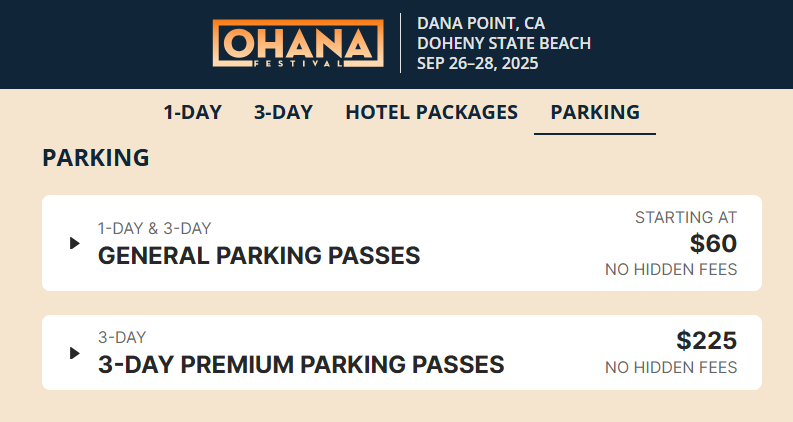Select the HOTEL PACKAGES tab
Screen dimensions: 793x422
tap(431, 112)
